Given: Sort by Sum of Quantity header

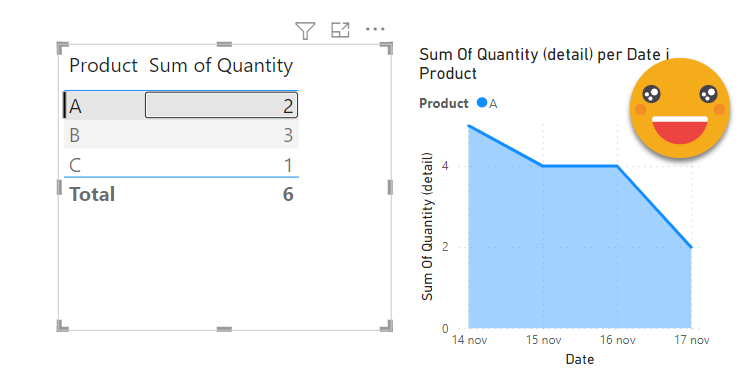Looking at the screenshot, I should [221, 66].
